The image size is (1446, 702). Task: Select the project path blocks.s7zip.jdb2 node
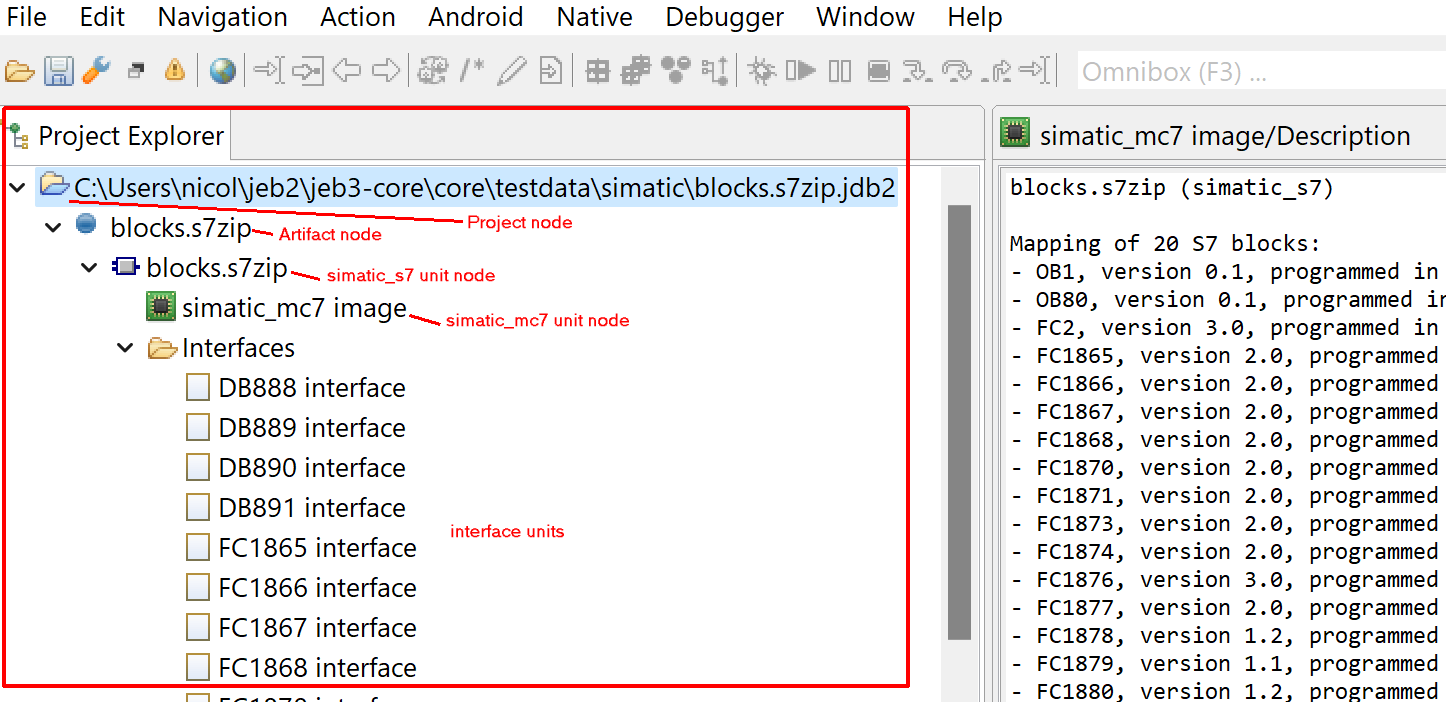coord(467,187)
